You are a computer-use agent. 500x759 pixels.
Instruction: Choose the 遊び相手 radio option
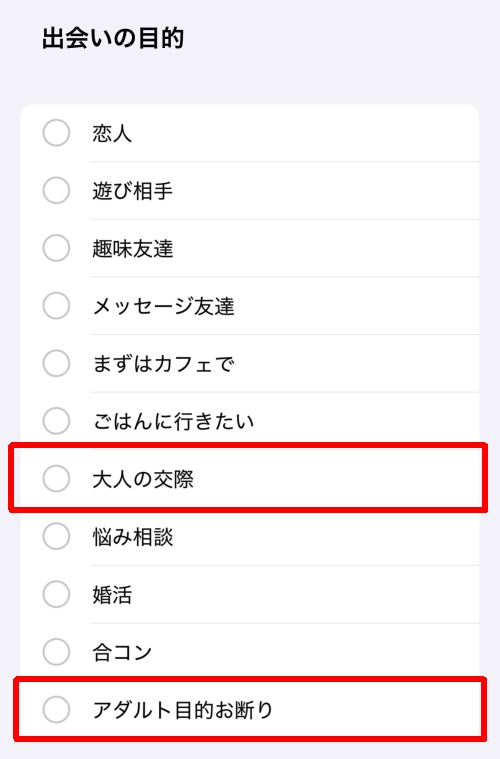pos(56,190)
